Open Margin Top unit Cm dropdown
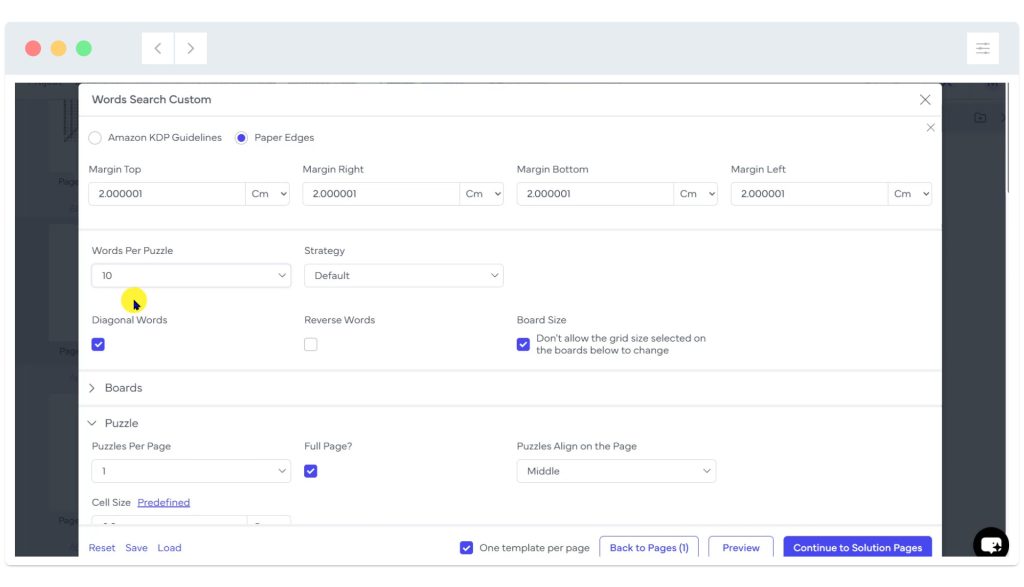 tap(268, 194)
